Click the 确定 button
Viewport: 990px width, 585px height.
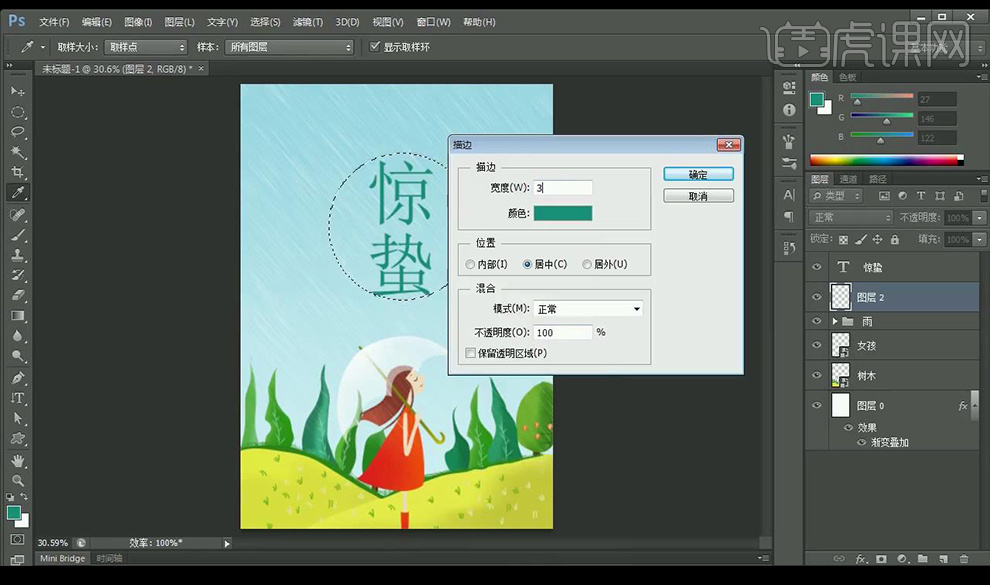click(698, 174)
